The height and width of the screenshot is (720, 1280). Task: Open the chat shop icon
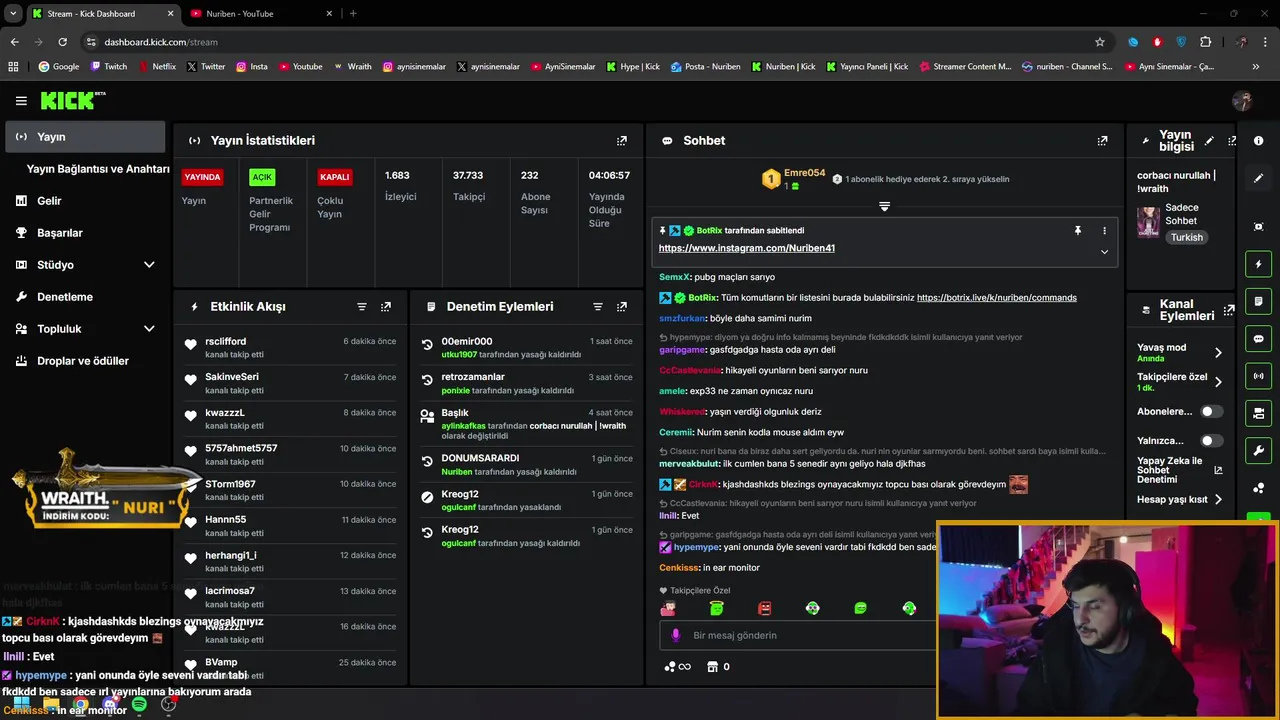[712, 667]
